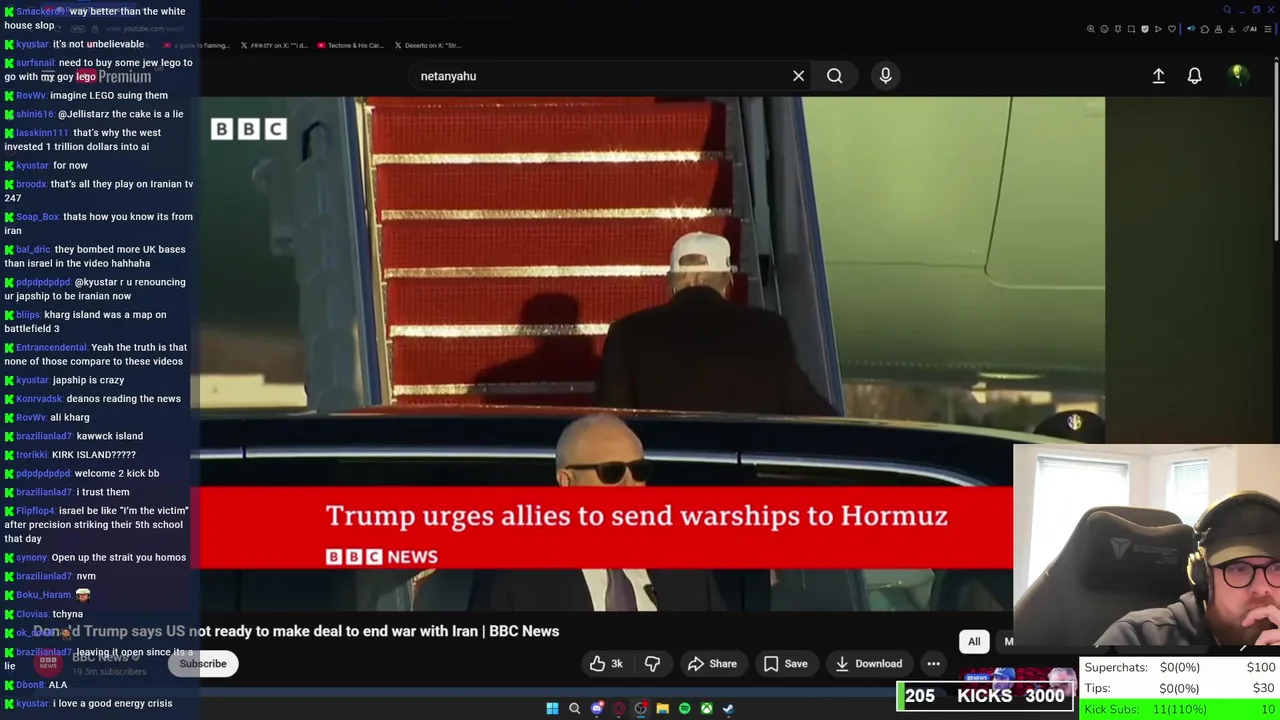Open Discord from the taskbar

[597, 709]
